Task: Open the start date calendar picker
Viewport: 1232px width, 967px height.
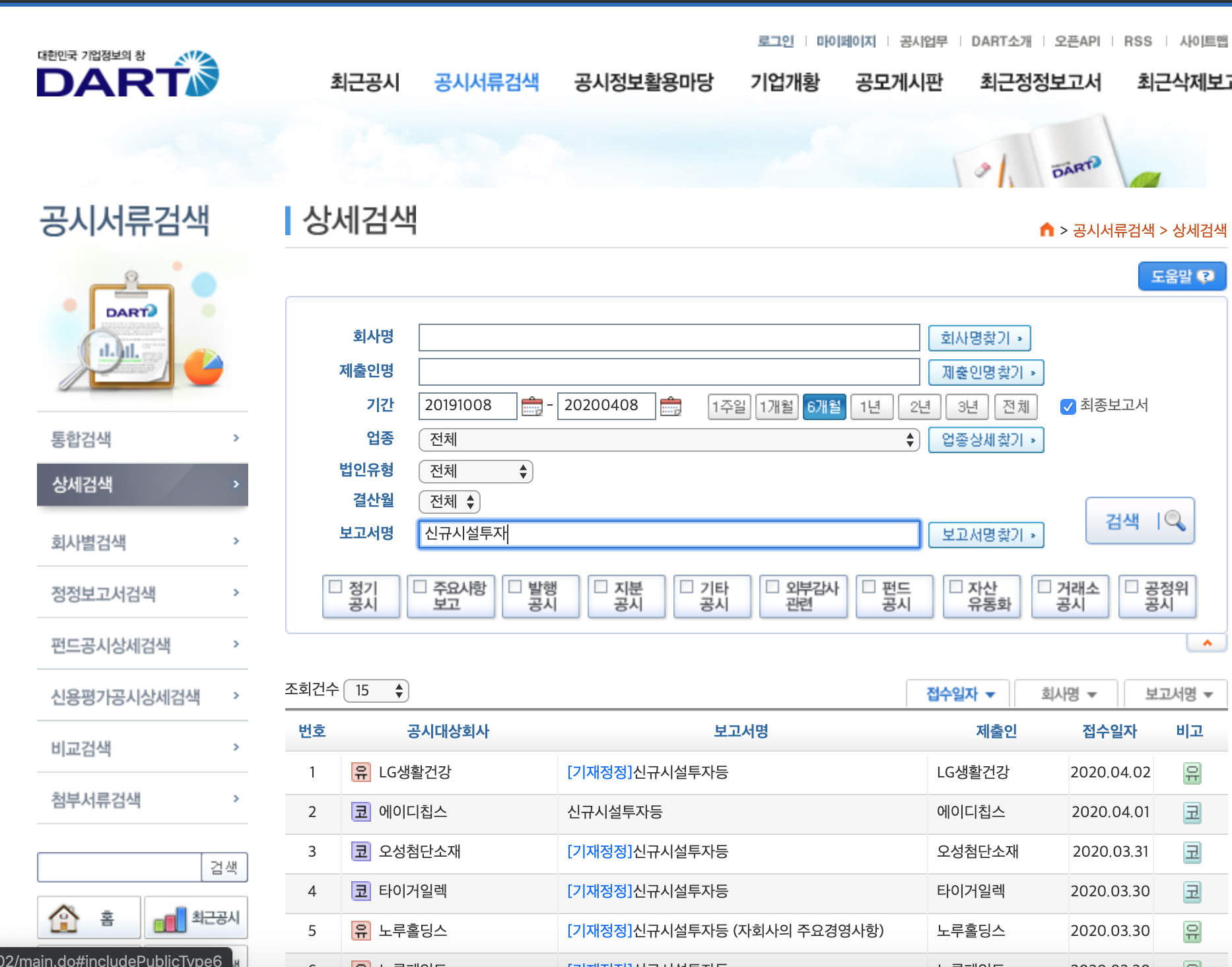Action: 531,406
